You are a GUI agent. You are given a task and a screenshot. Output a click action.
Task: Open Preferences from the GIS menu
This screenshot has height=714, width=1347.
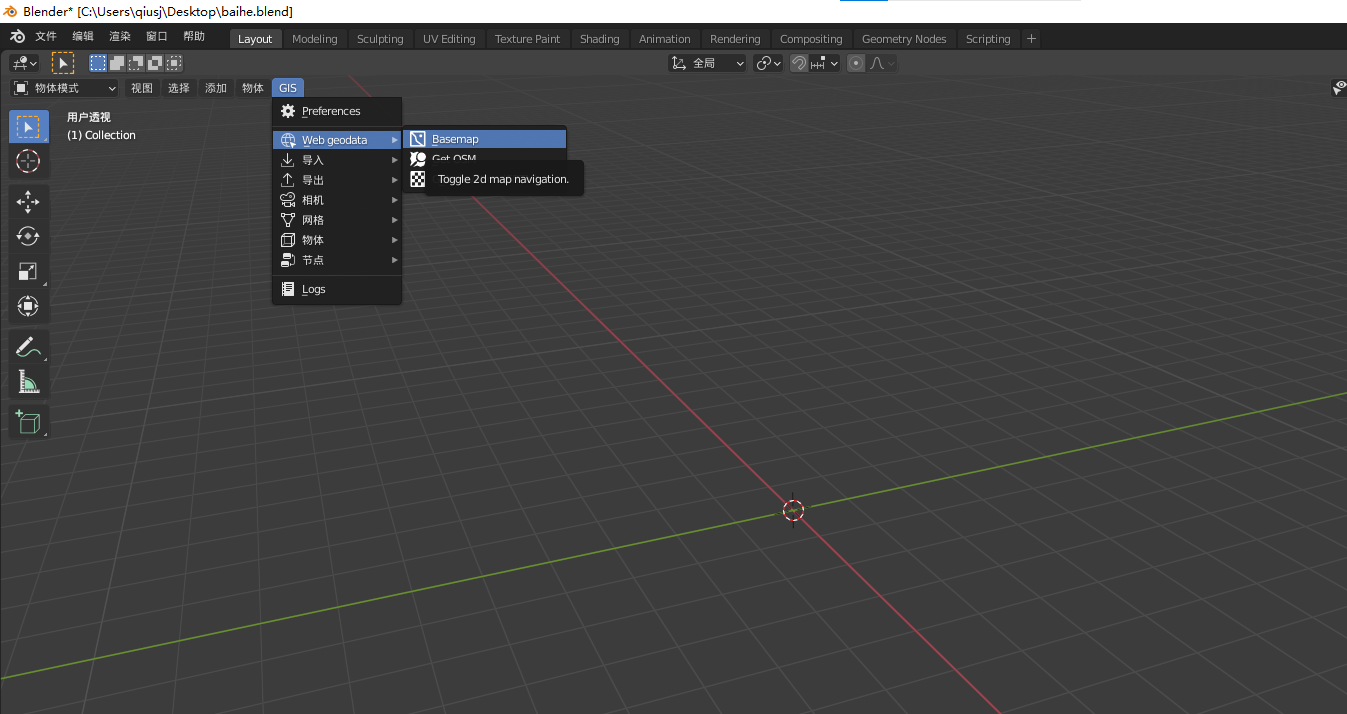pos(331,111)
